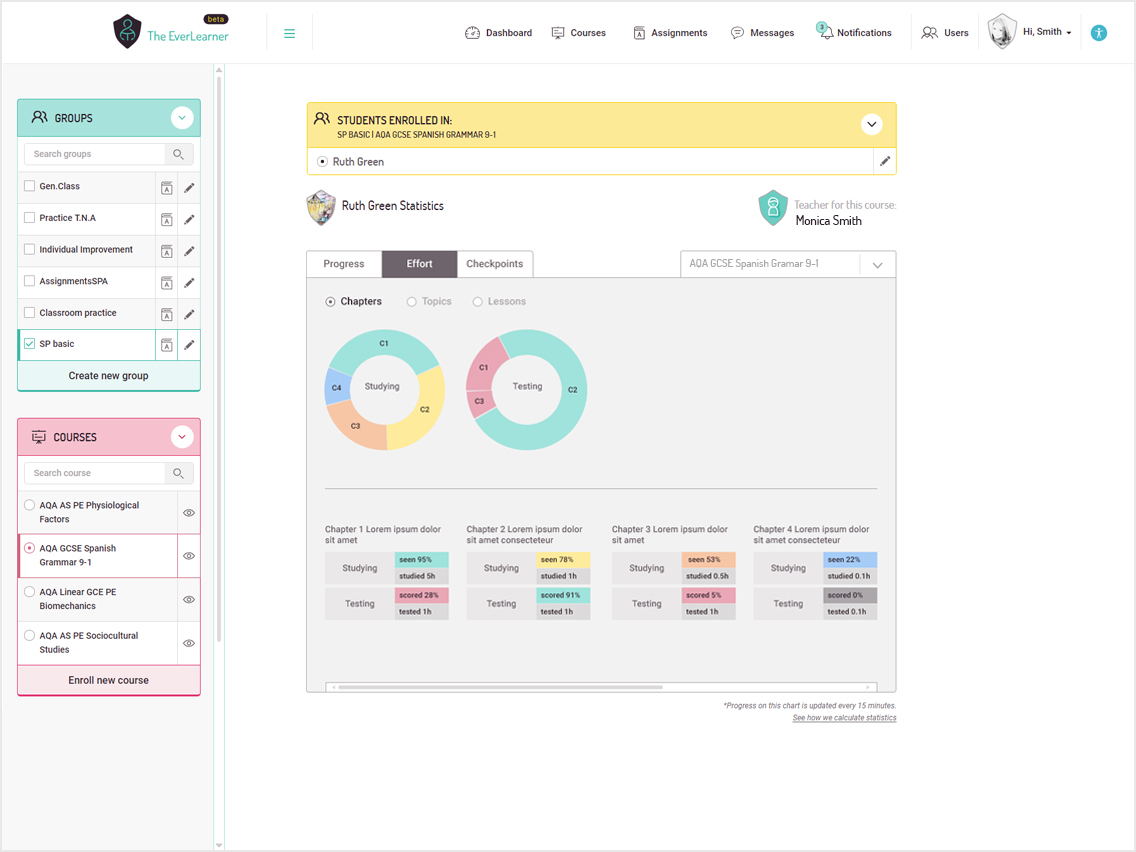Click the Create new group button
The height and width of the screenshot is (852, 1136).
pos(109,376)
